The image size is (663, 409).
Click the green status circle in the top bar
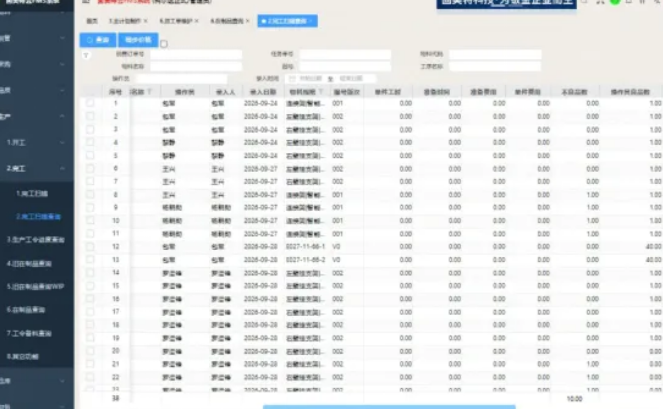615,2
